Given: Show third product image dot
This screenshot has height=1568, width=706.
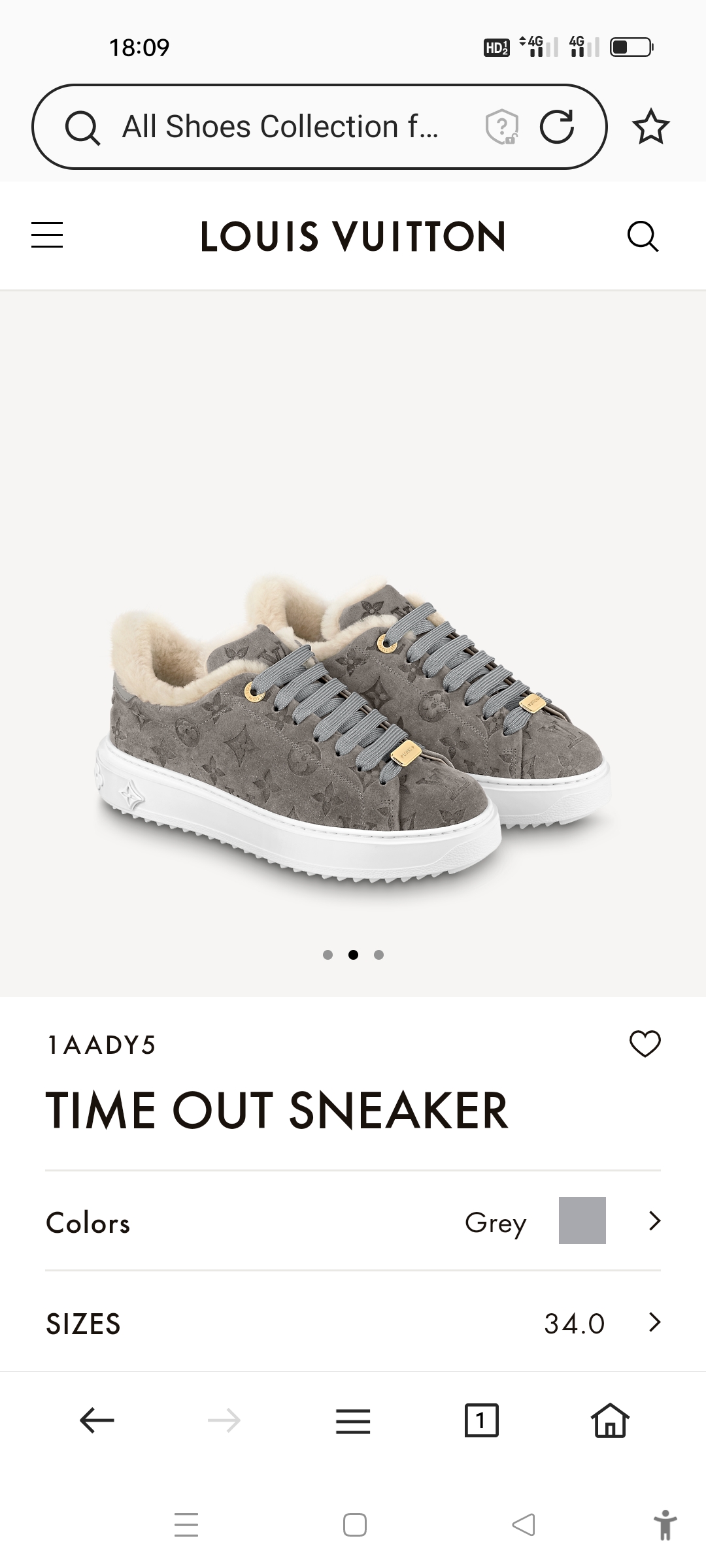Looking at the screenshot, I should [378, 955].
